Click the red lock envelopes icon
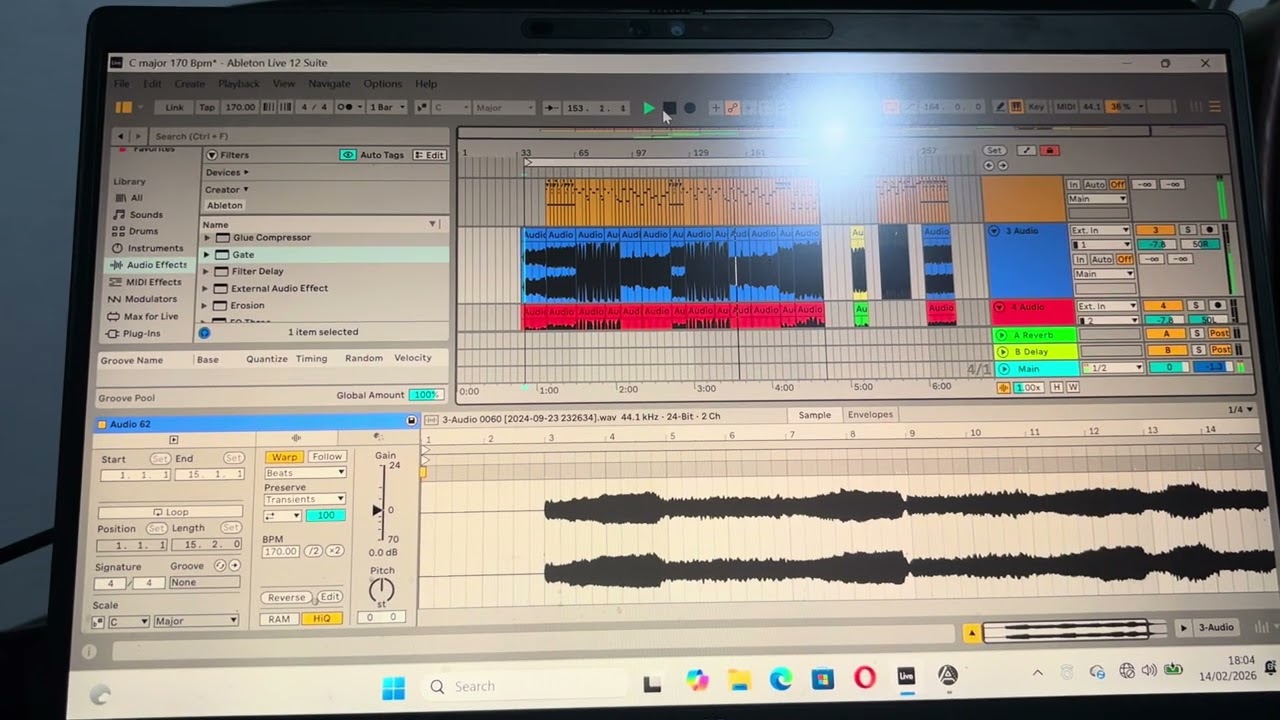Image resolution: width=1280 pixels, height=720 pixels. 1049,151
